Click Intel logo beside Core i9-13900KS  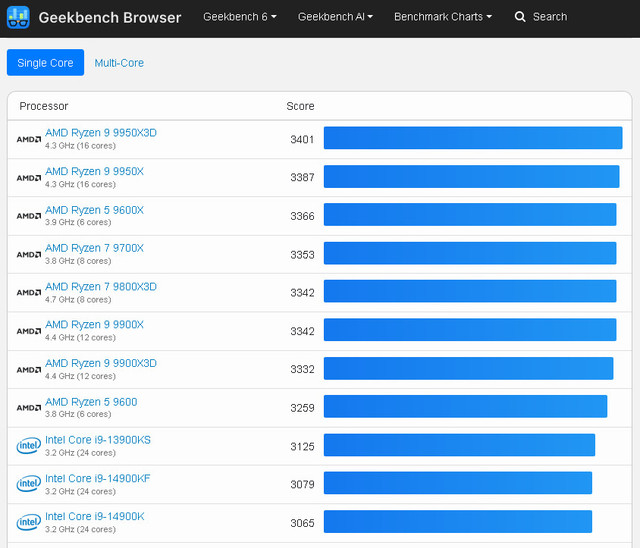pyautogui.click(x=29, y=446)
